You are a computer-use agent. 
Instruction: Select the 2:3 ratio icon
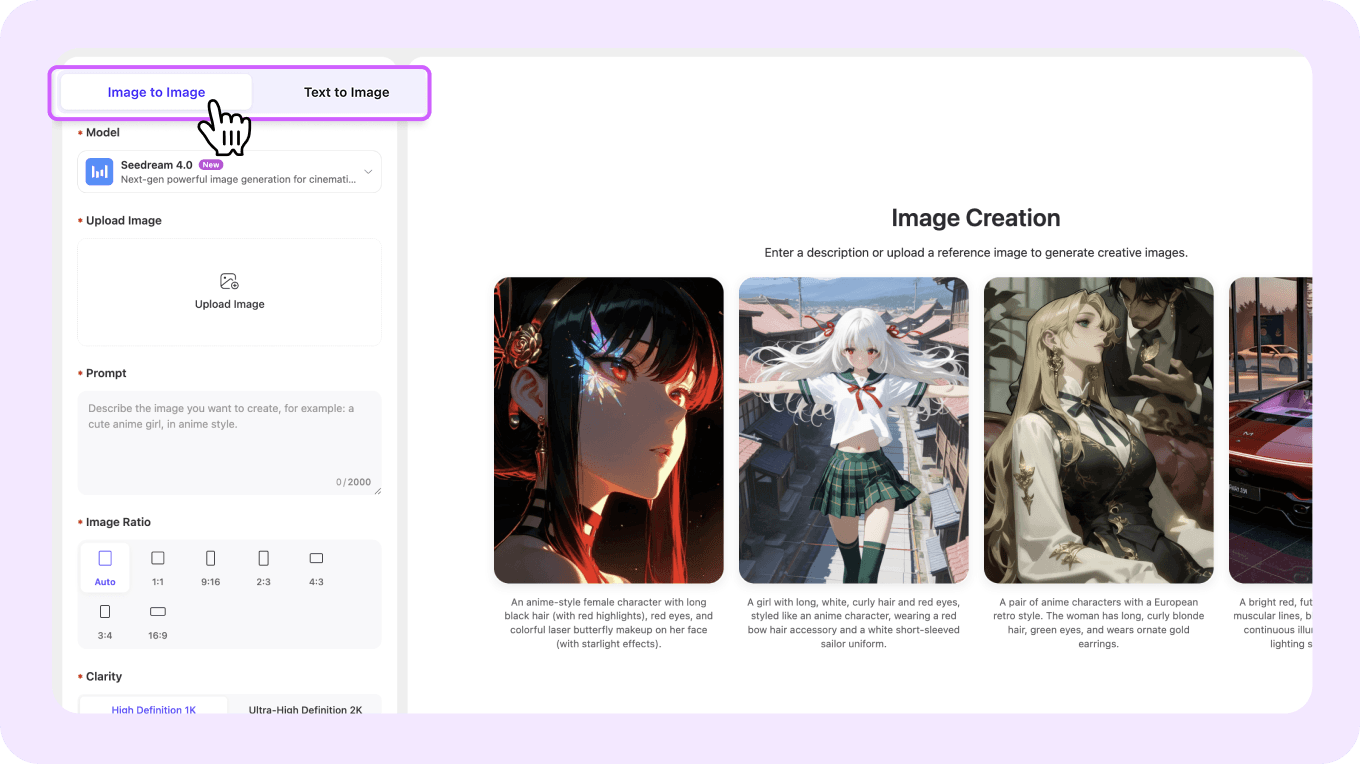[263, 558]
